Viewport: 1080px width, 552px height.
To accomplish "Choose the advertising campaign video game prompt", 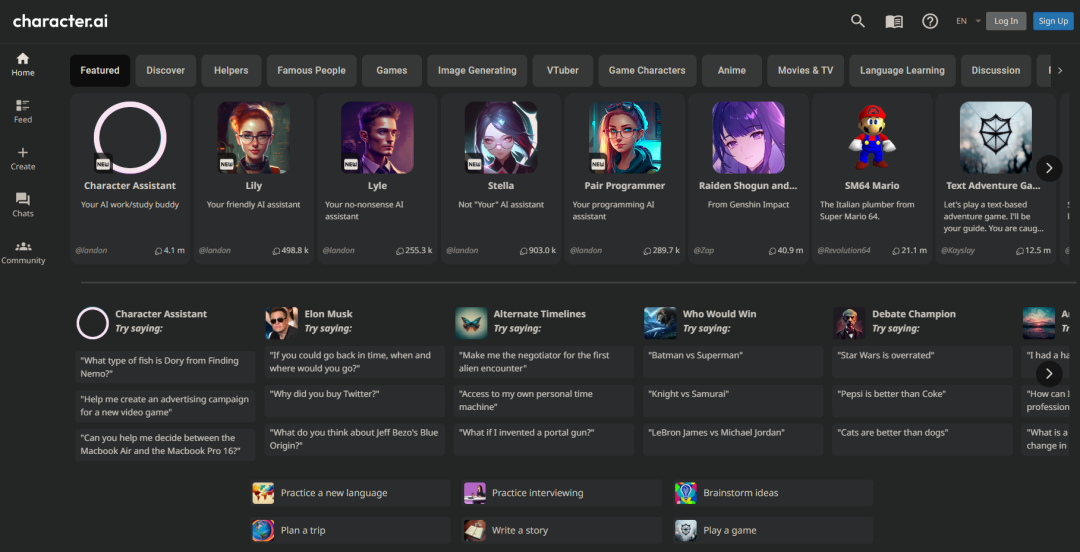I will [165, 406].
